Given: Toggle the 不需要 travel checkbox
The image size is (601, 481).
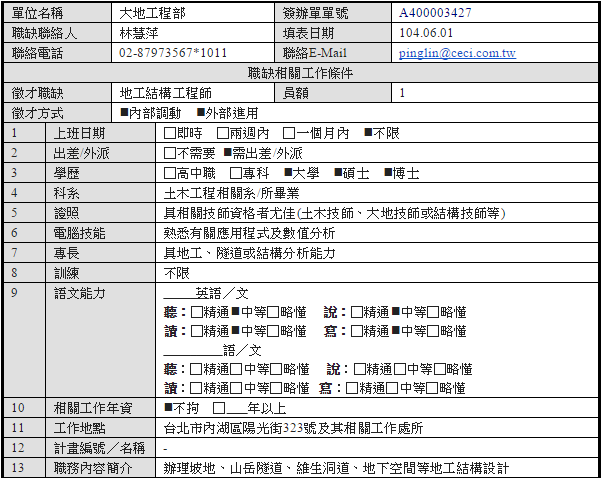Looking at the screenshot, I should (170, 153).
